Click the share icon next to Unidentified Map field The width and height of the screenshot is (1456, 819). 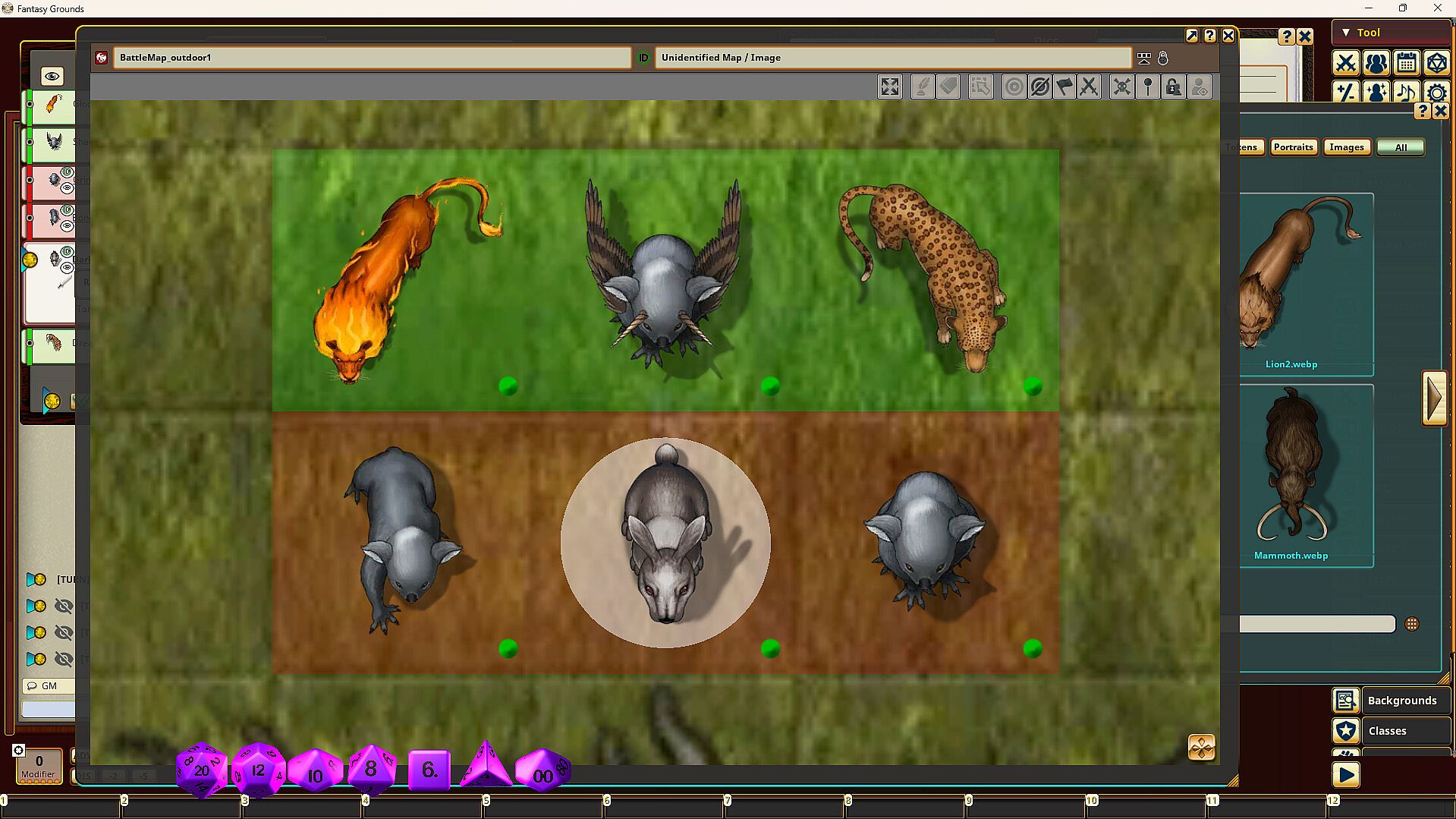click(1143, 58)
